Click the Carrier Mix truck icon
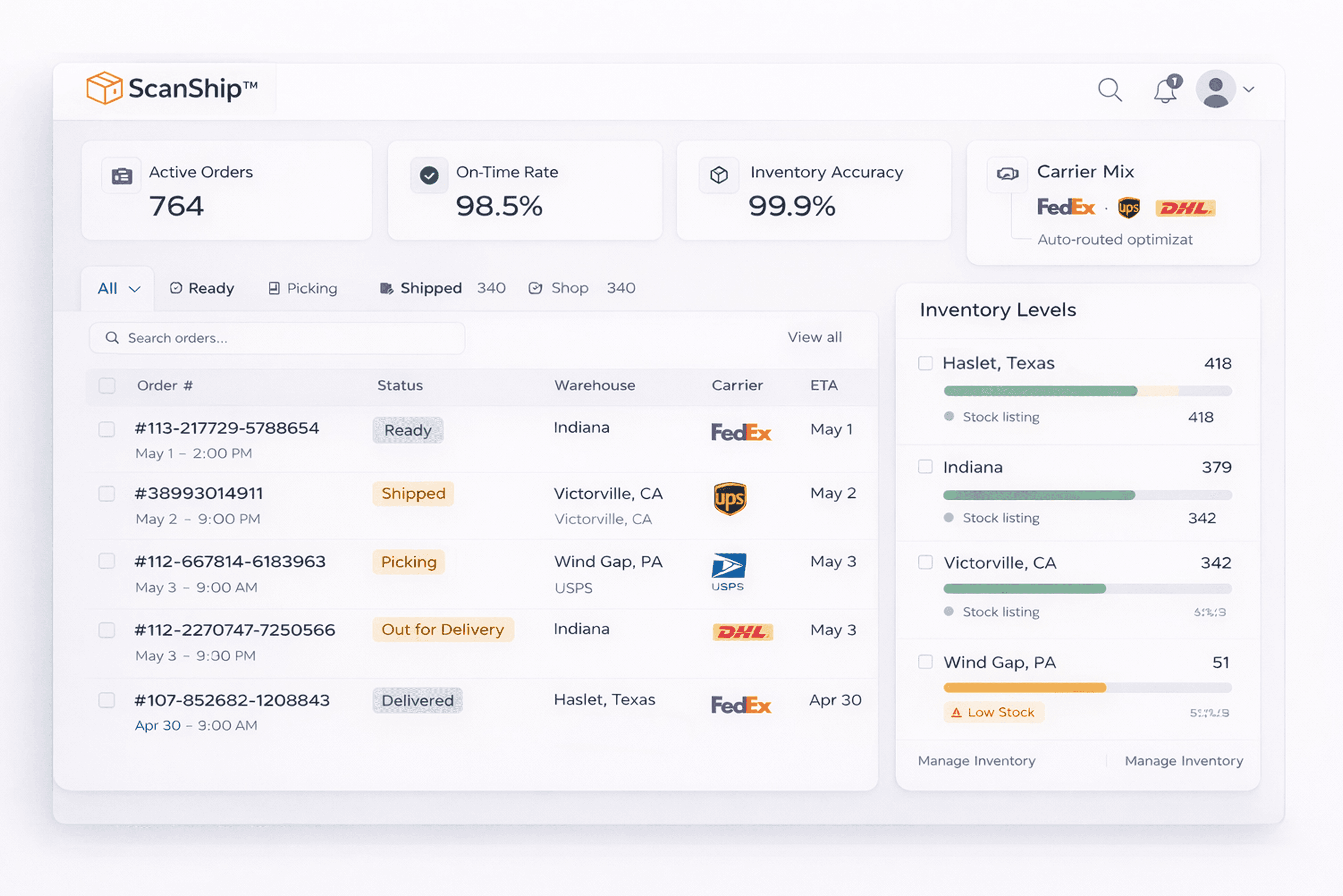The image size is (1343, 896). click(1007, 174)
